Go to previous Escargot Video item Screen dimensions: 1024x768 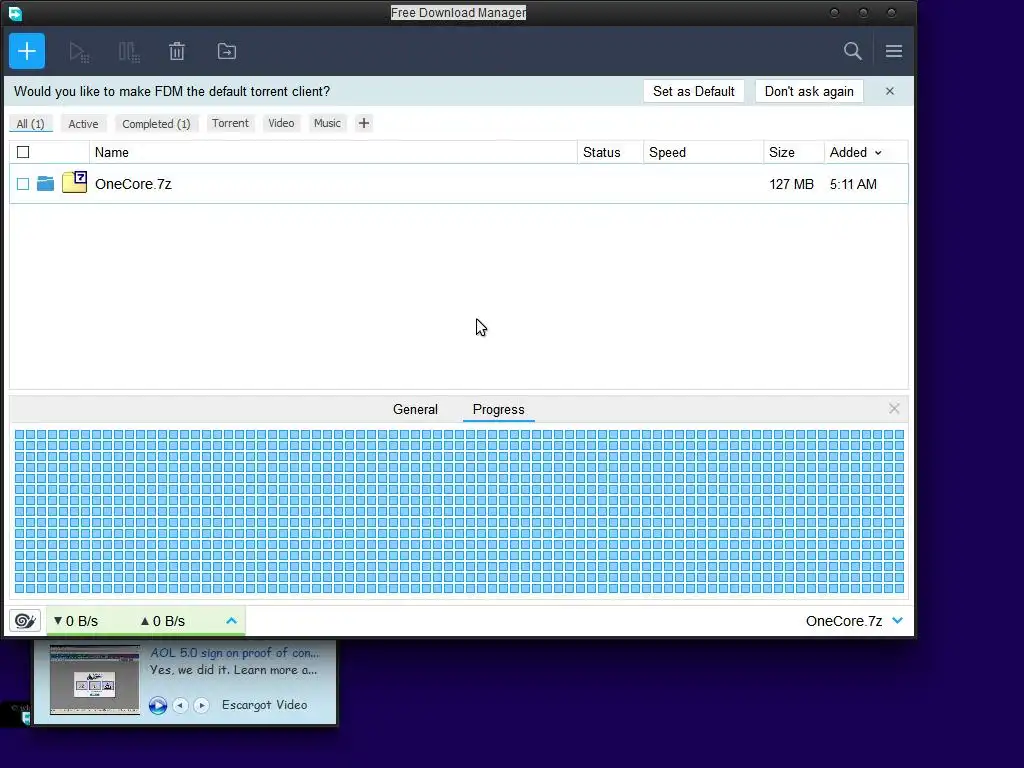point(180,705)
